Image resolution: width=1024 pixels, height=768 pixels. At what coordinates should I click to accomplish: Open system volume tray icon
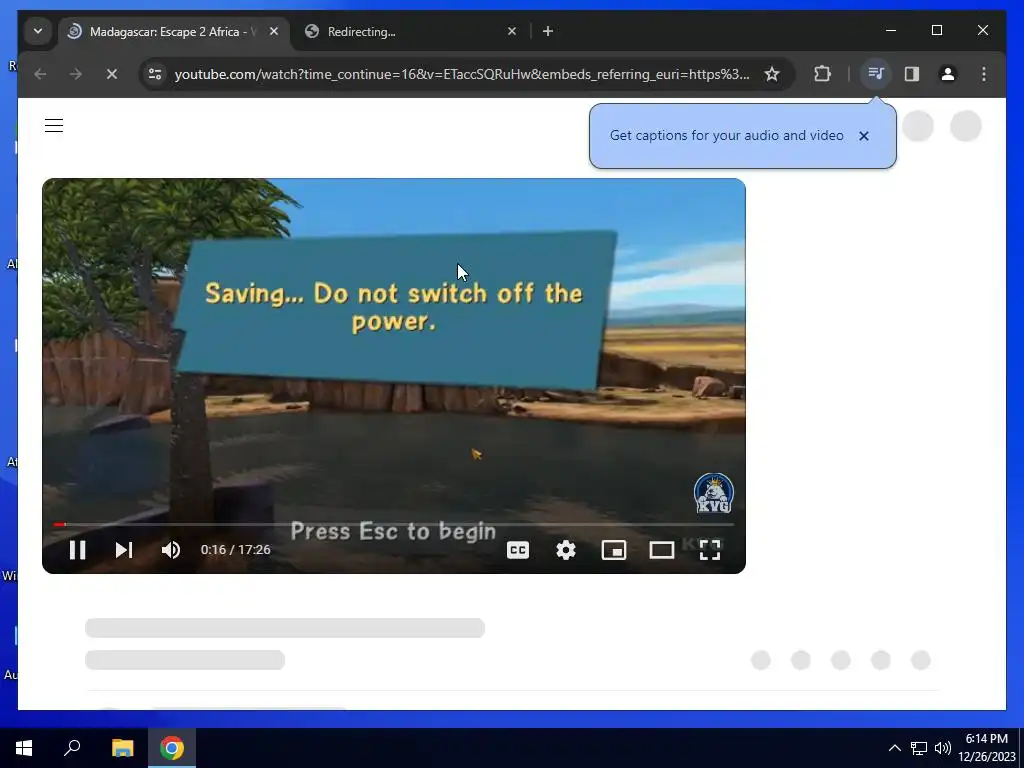pos(942,748)
